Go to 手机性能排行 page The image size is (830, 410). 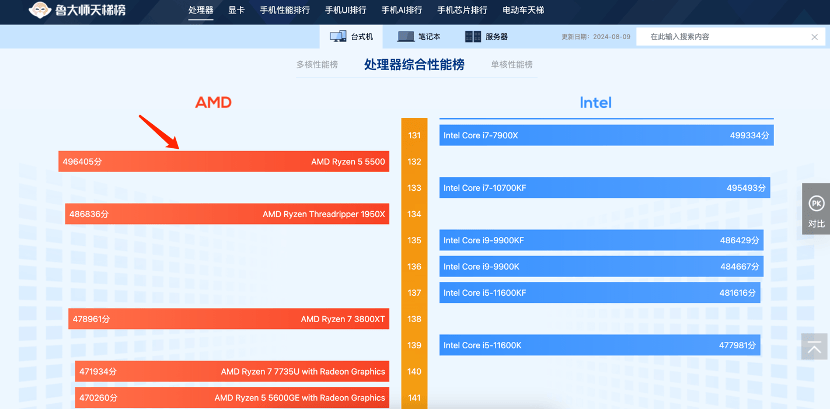point(283,11)
